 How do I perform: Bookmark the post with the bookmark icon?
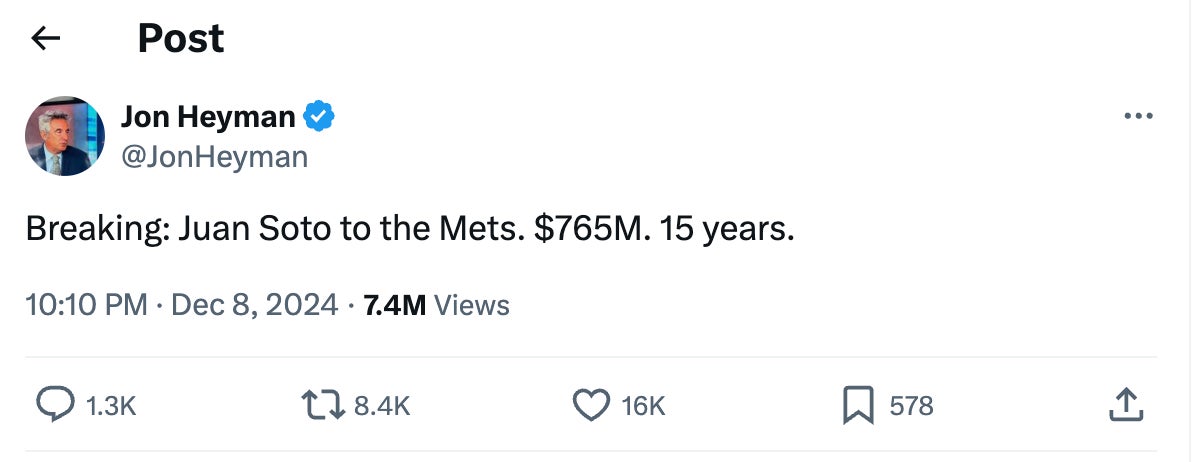tap(857, 405)
